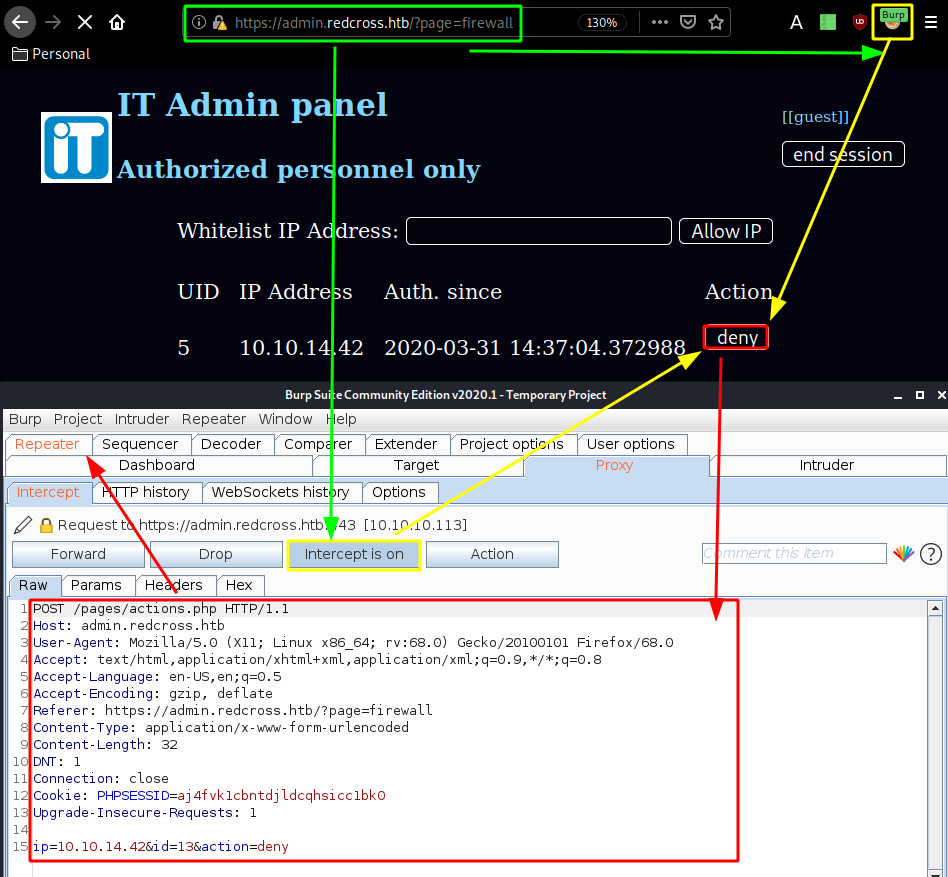Image resolution: width=948 pixels, height=877 pixels.
Task: Click the request editor scrollbar up arrow
Action: point(935,608)
